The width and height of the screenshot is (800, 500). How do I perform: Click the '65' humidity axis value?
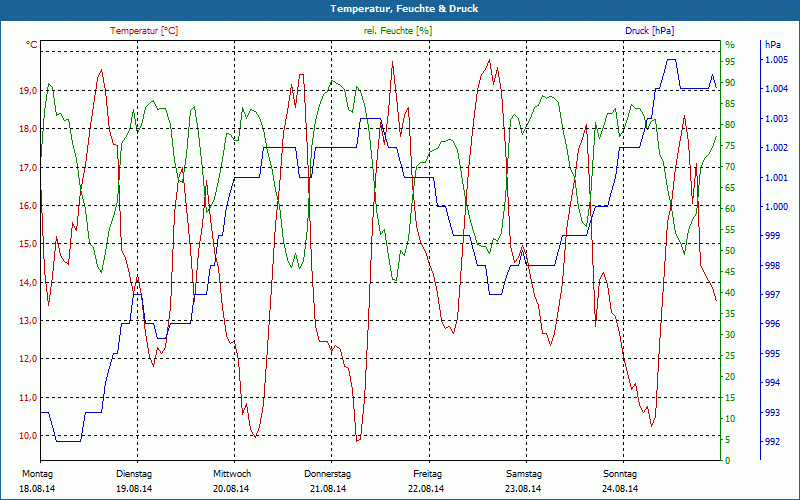[x=730, y=188]
